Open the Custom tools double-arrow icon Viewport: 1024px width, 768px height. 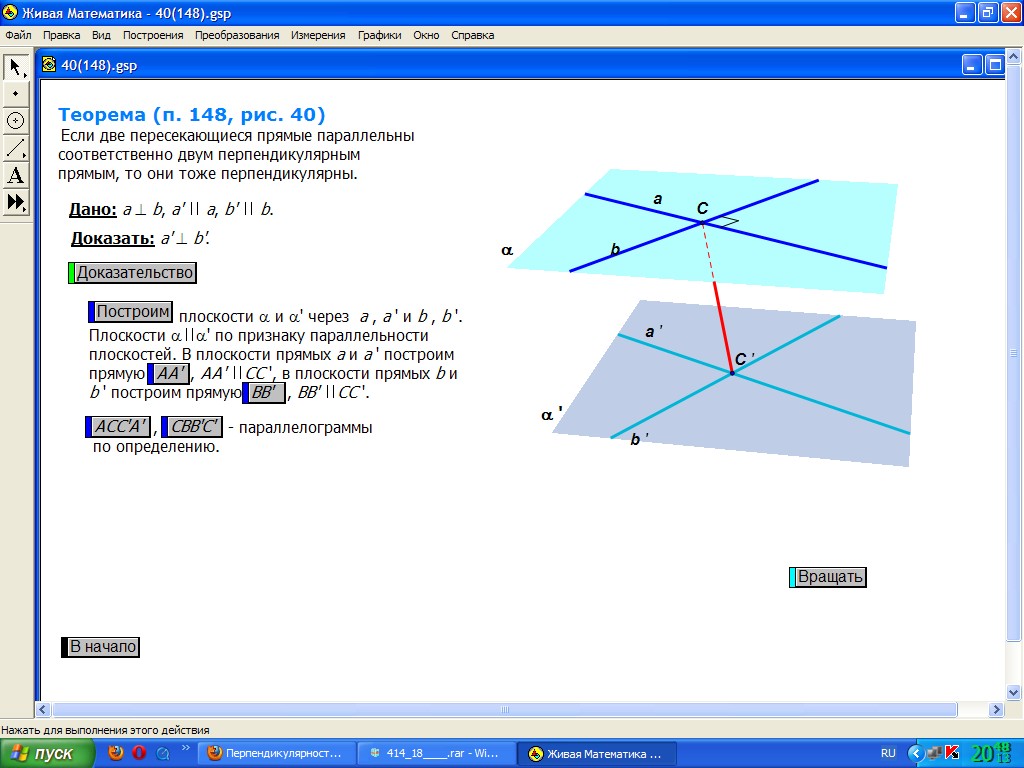pyautogui.click(x=16, y=203)
